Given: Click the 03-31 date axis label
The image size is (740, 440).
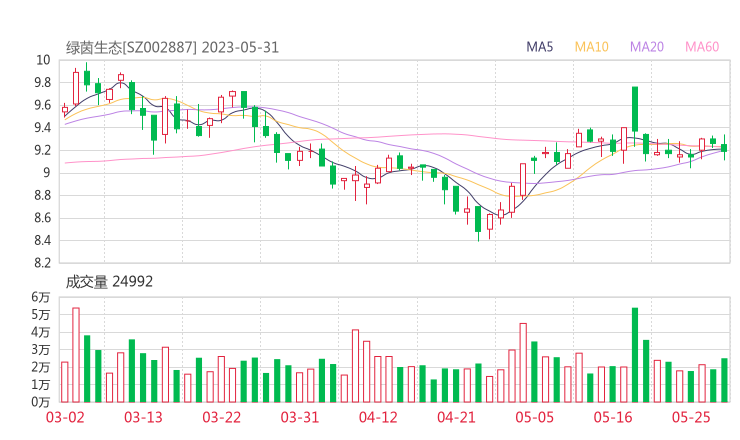Looking at the screenshot, I should coord(300,417).
